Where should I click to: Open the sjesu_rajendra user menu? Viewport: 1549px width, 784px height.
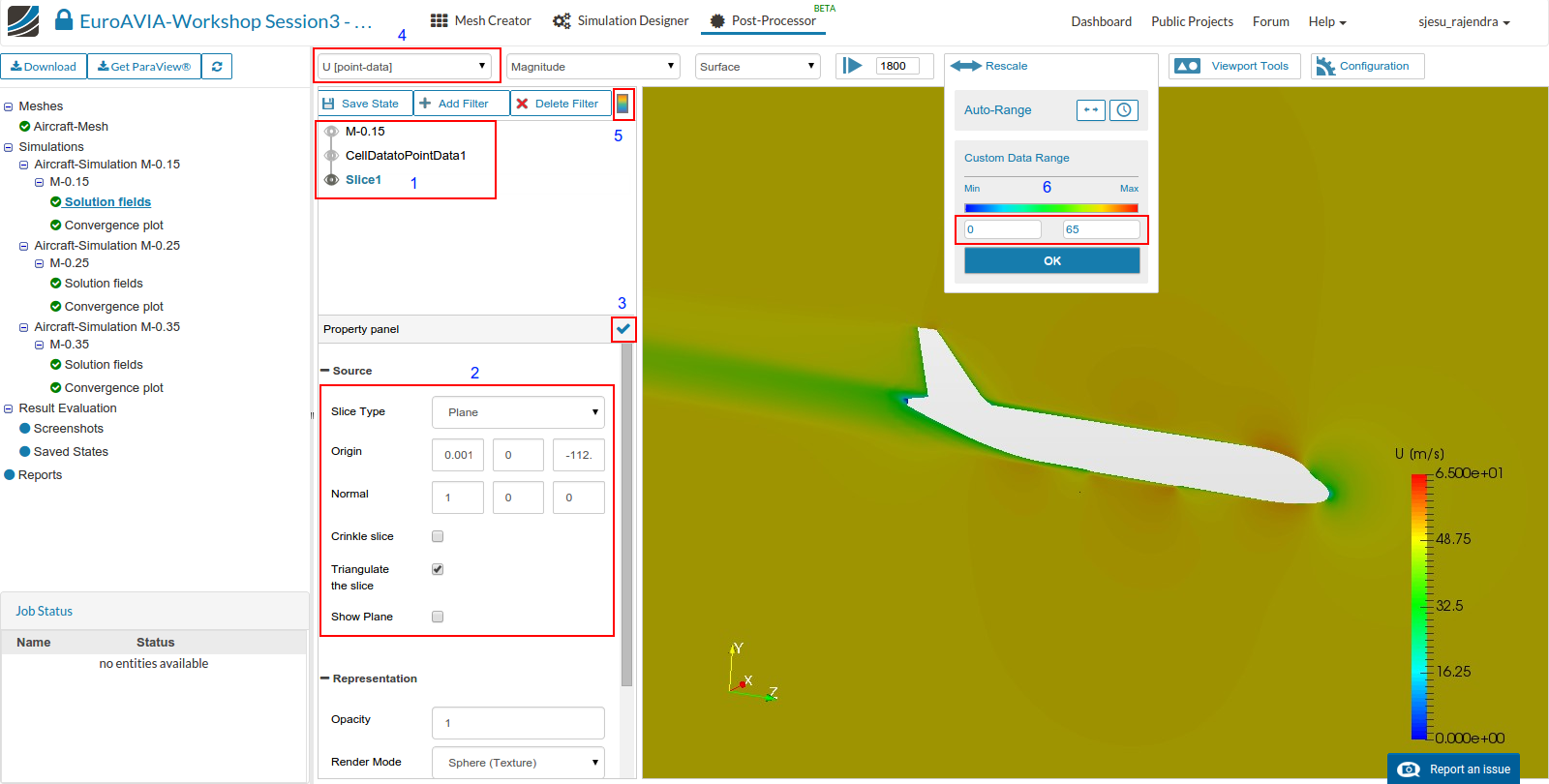1464,21
